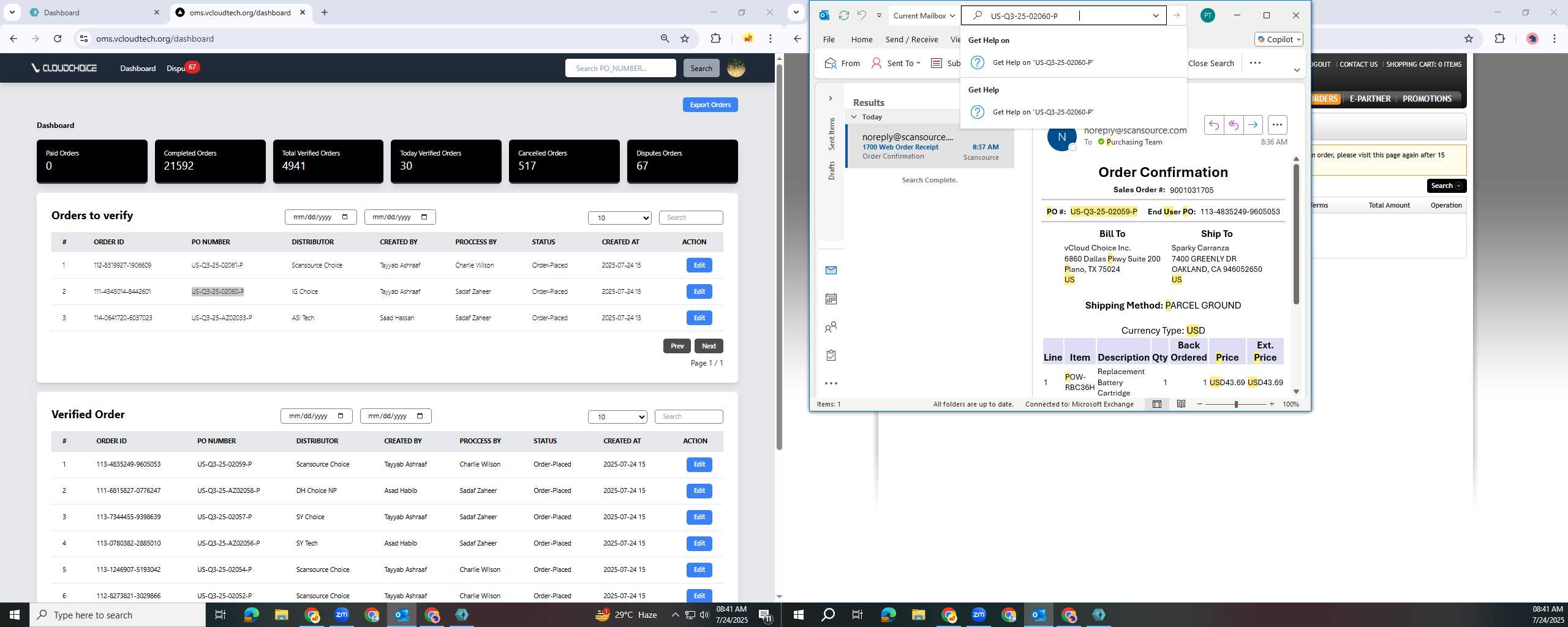
Task: Switch to Reading view in status bar
Action: tap(1181, 404)
